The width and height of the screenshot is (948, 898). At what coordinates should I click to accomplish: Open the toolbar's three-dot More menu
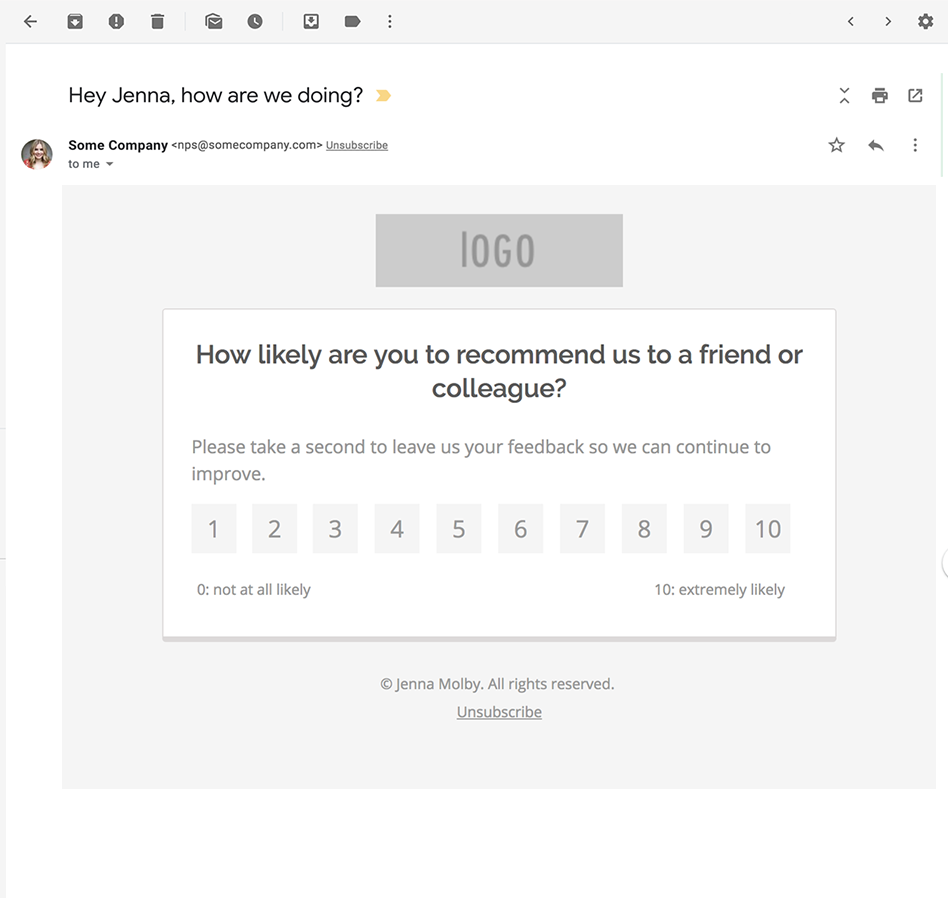[390, 21]
